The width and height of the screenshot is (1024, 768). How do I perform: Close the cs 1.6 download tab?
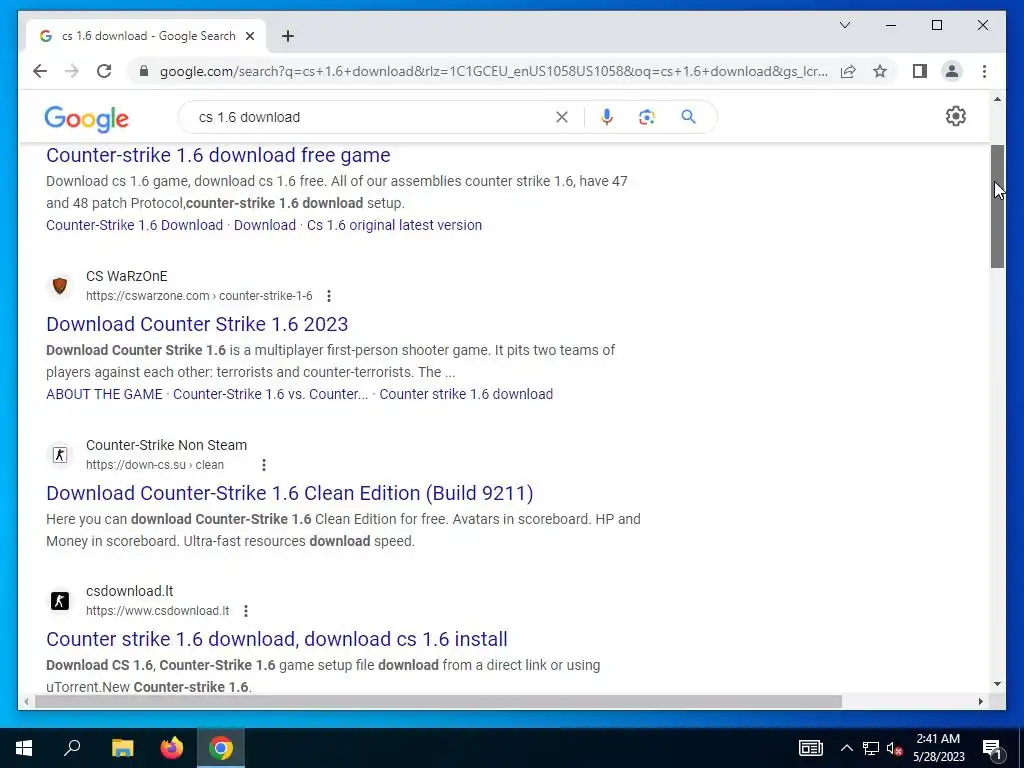coord(249,36)
